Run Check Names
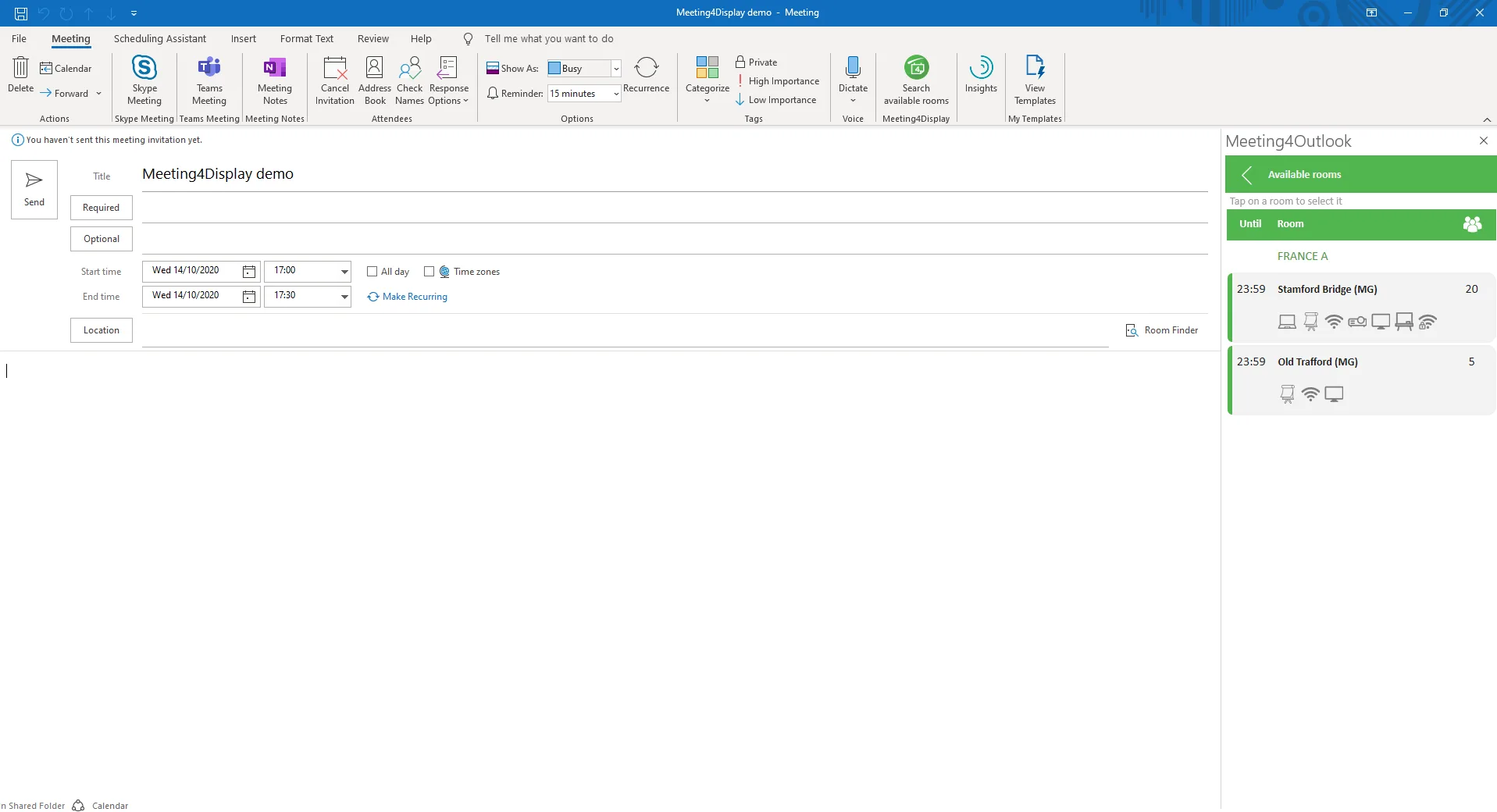Image resolution: width=1497 pixels, height=812 pixels. click(409, 80)
